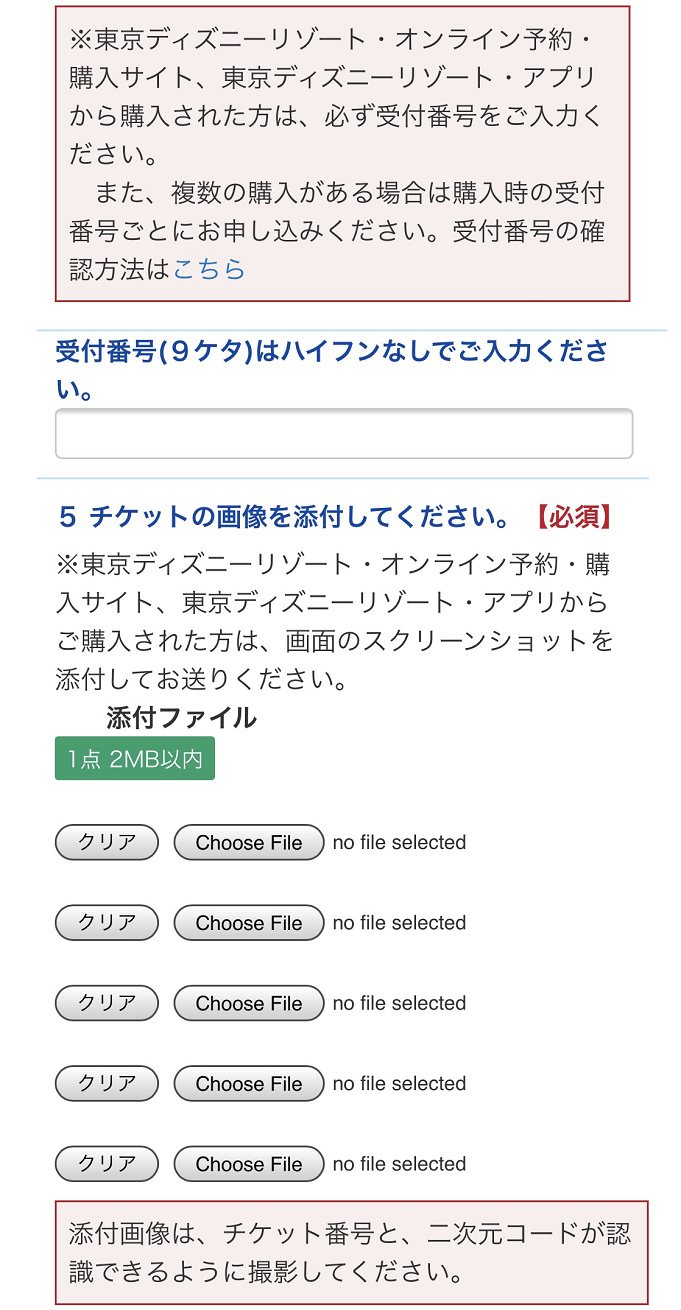Click the fifth Choose File button

tap(248, 1164)
